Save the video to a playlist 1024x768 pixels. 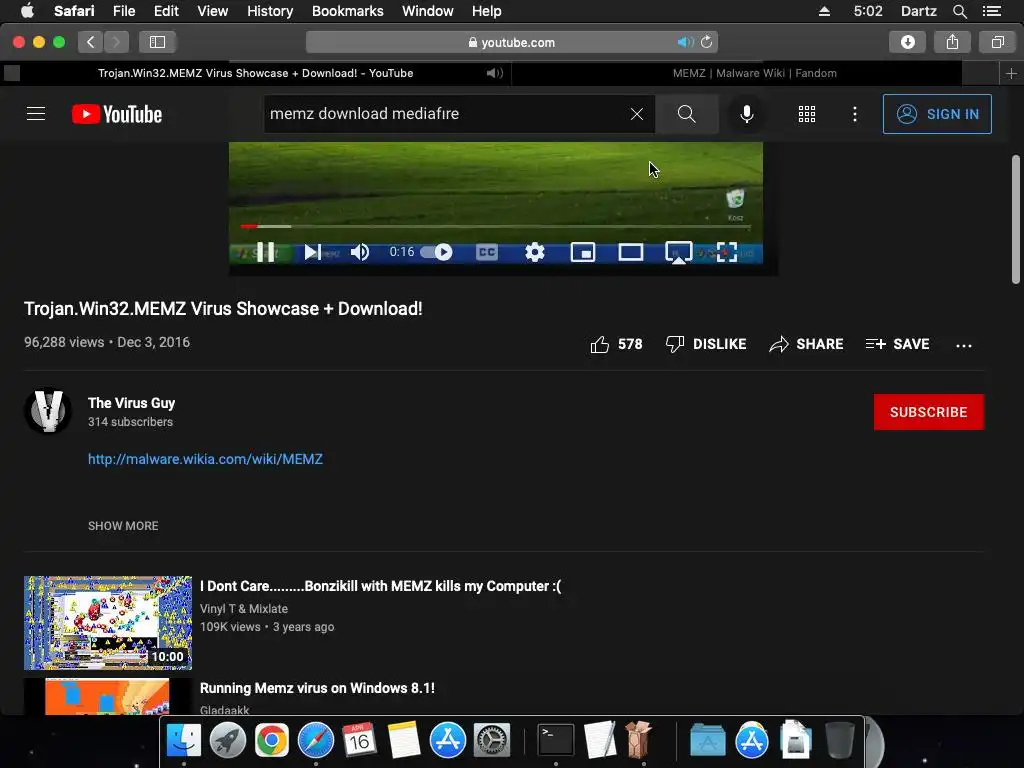click(897, 344)
